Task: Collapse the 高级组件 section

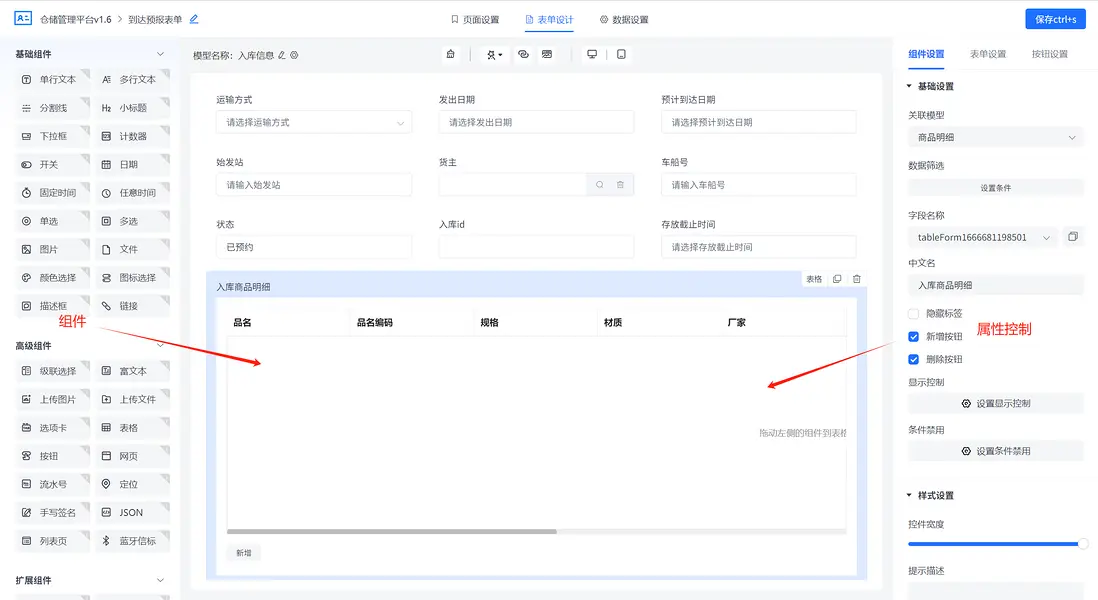Action: tap(160, 345)
